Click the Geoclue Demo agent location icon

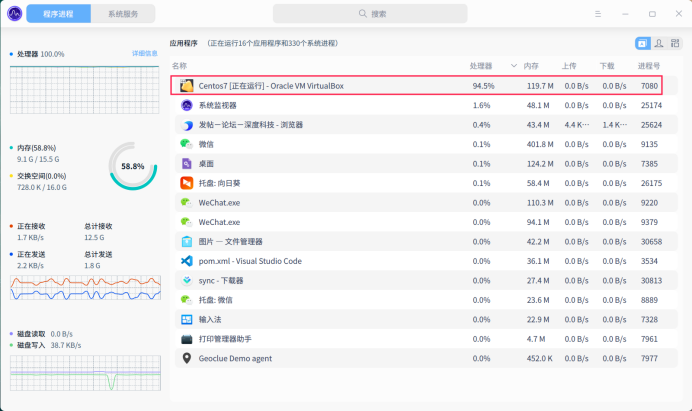187,358
